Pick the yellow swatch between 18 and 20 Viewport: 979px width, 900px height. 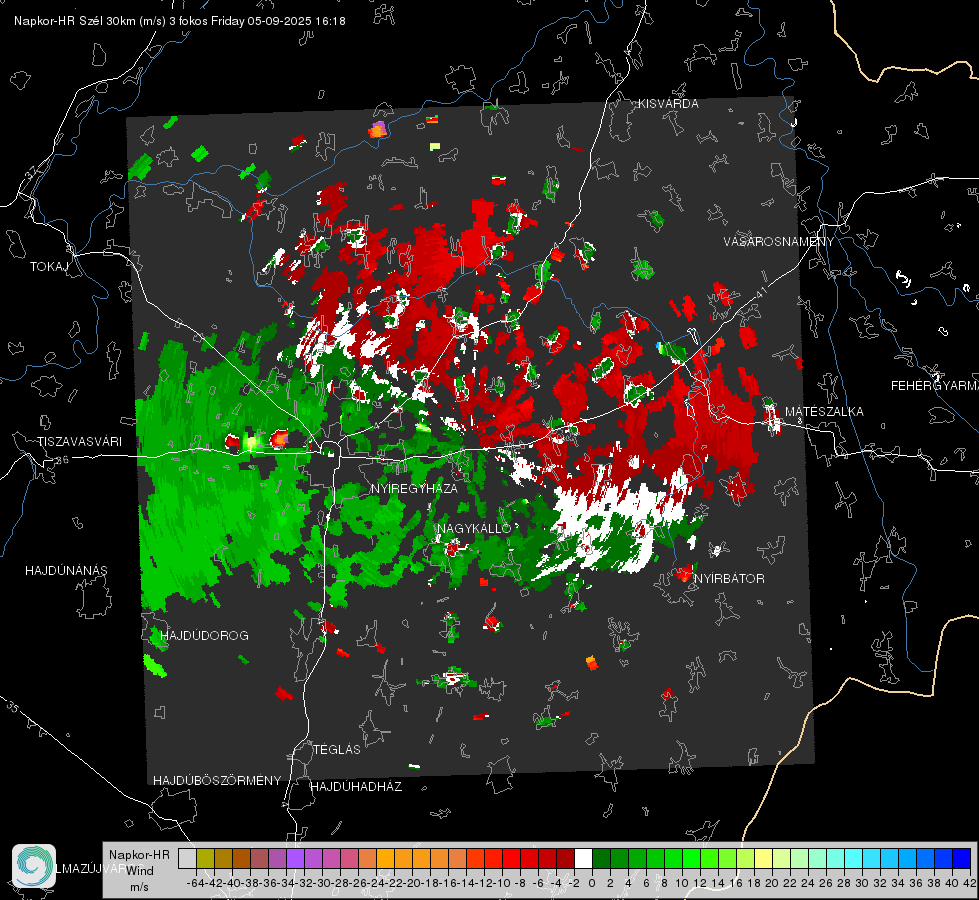[x=763, y=858]
